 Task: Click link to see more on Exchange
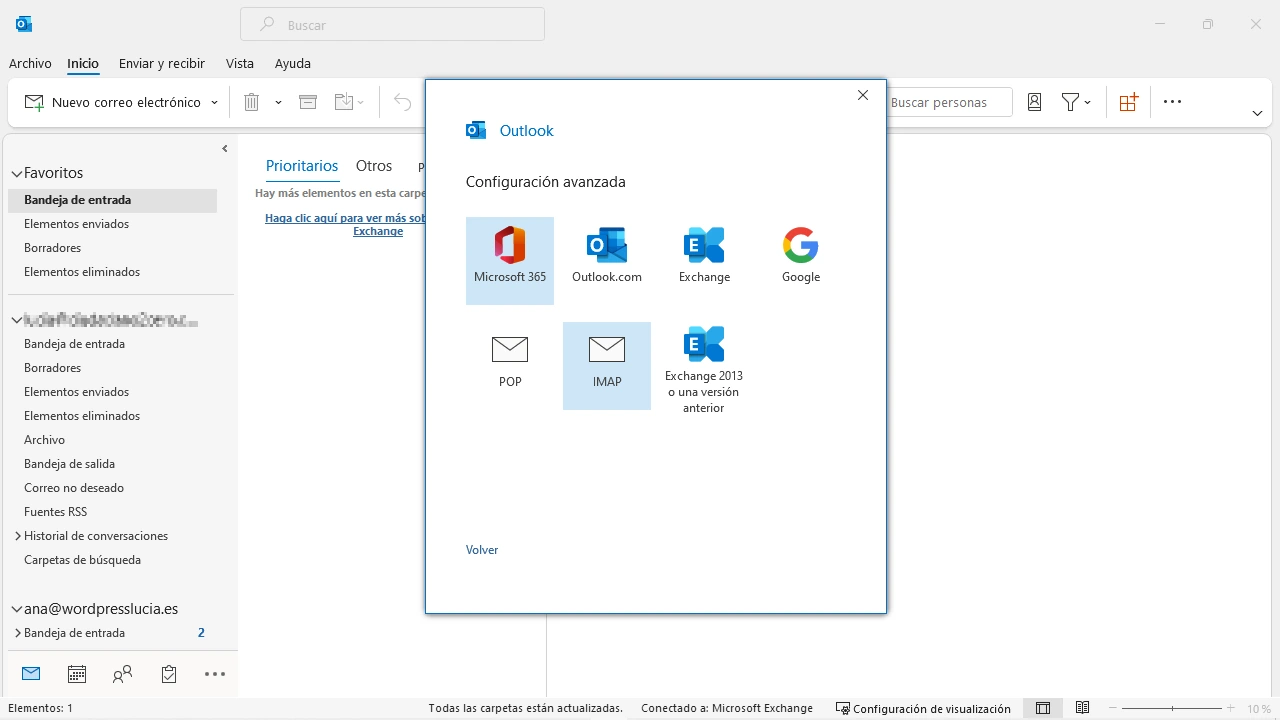click(x=345, y=224)
